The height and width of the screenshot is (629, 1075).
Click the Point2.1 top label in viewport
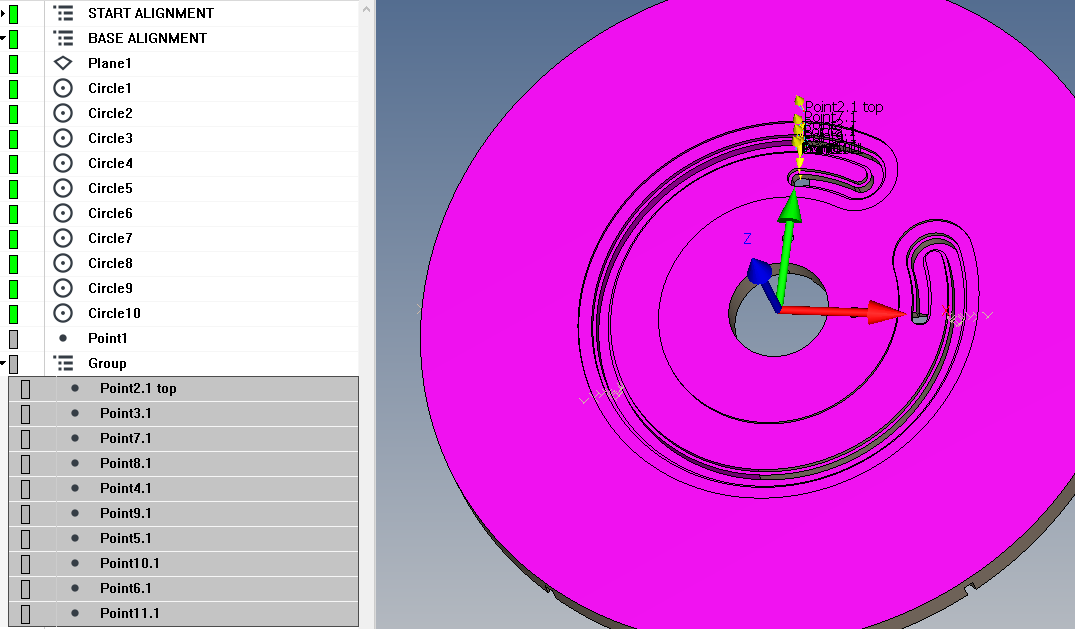pyautogui.click(x=843, y=107)
